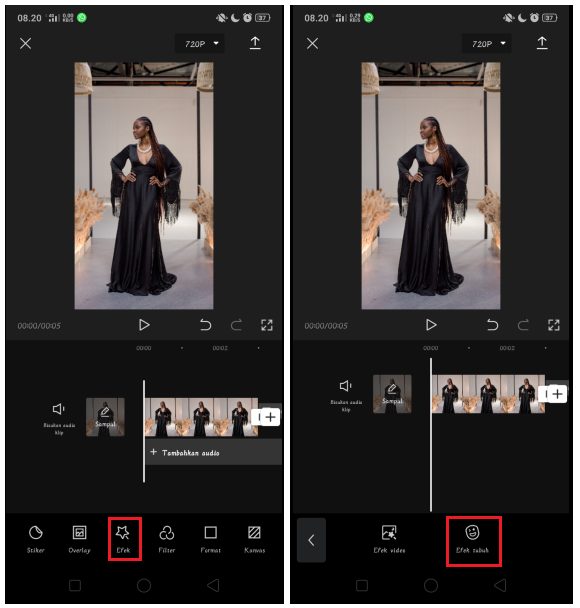Enter fullscreen preview in right screen
The width and height of the screenshot is (580, 608).
[x=554, y=325]
